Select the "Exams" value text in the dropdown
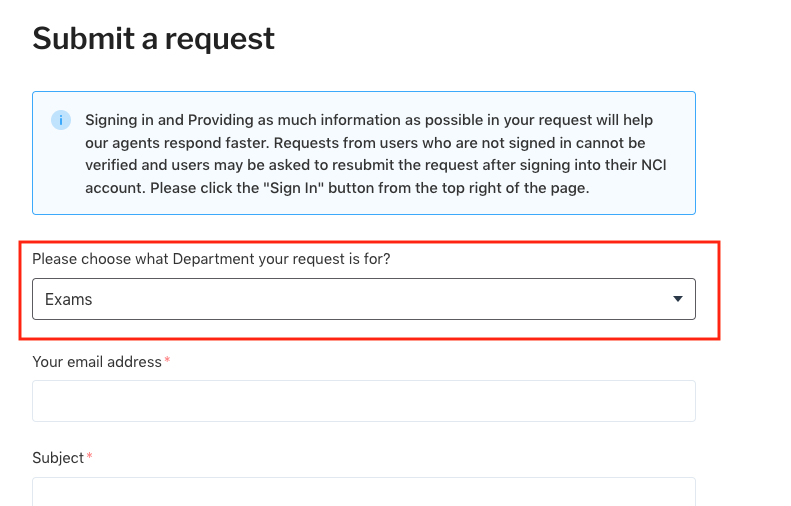 69,299
